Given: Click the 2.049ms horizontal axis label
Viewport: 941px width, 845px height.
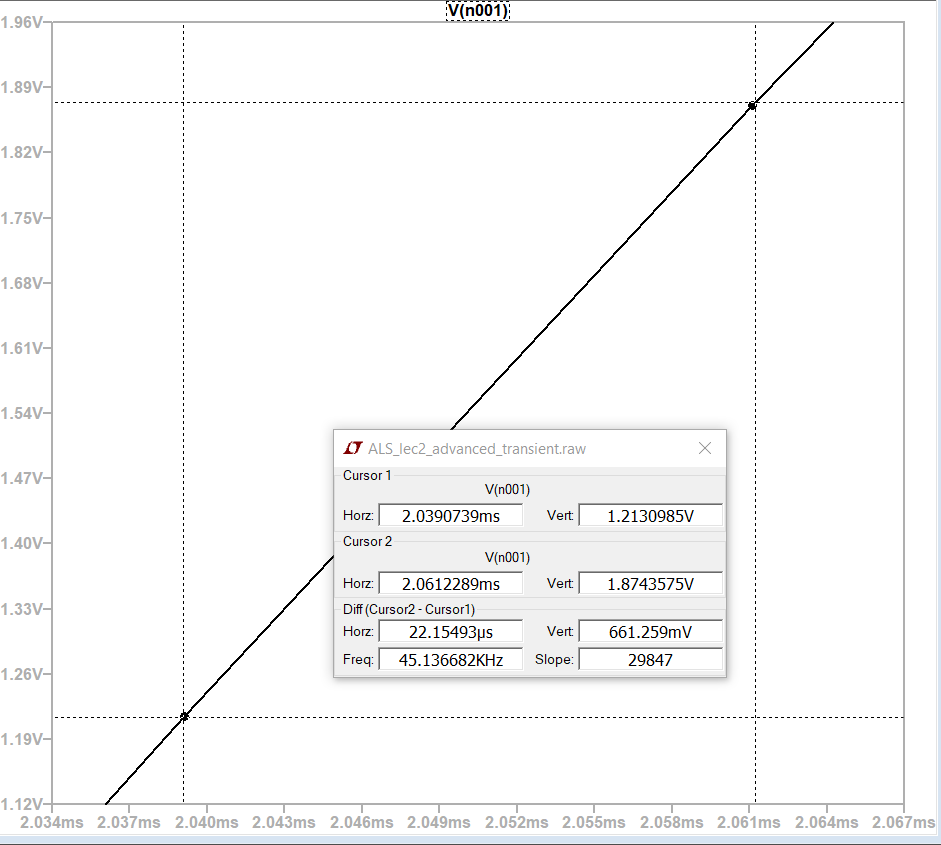Looking at the screenshot, I should coord(439,822).
